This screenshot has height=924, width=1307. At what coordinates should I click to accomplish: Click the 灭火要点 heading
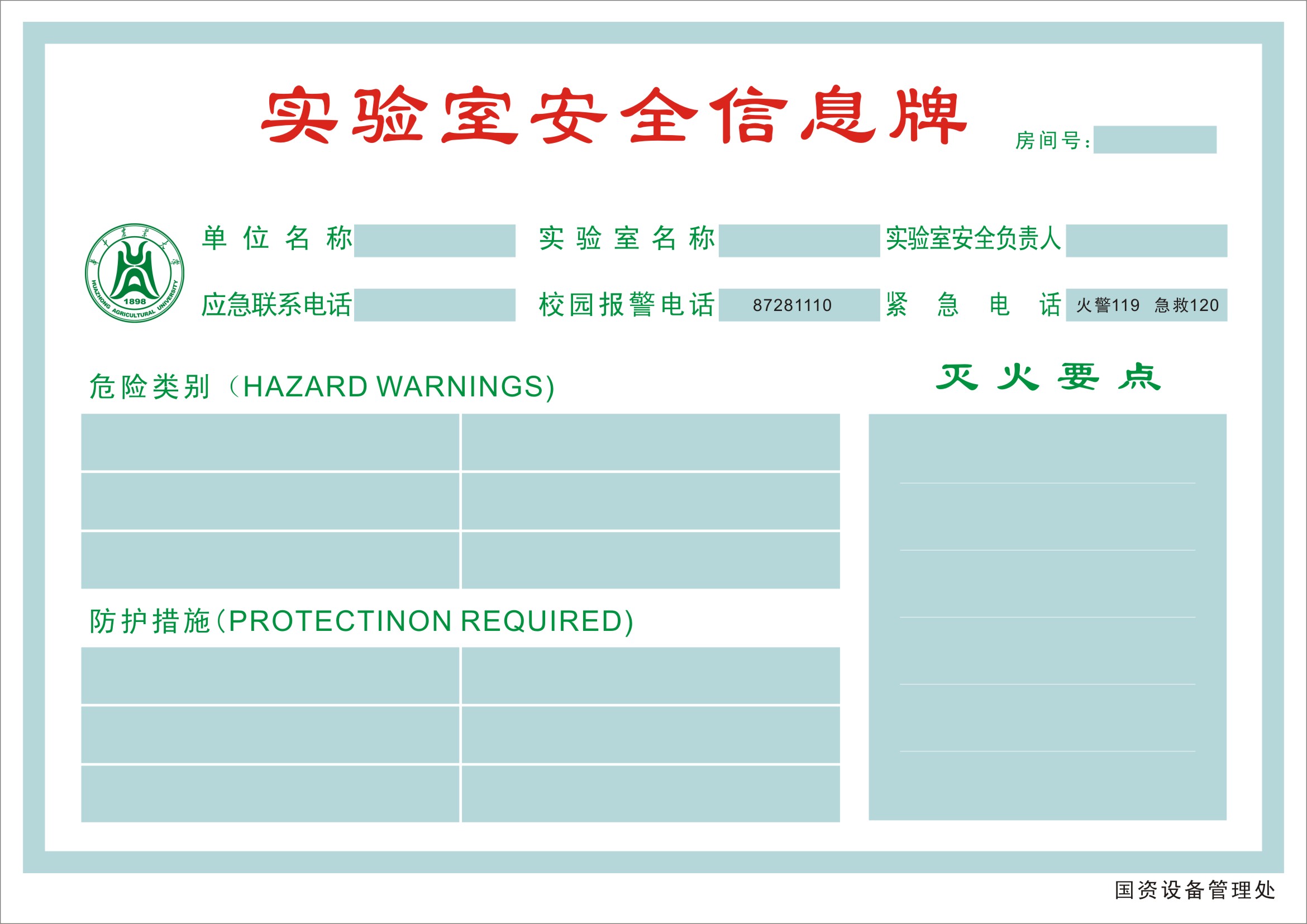pos(1047,377)
